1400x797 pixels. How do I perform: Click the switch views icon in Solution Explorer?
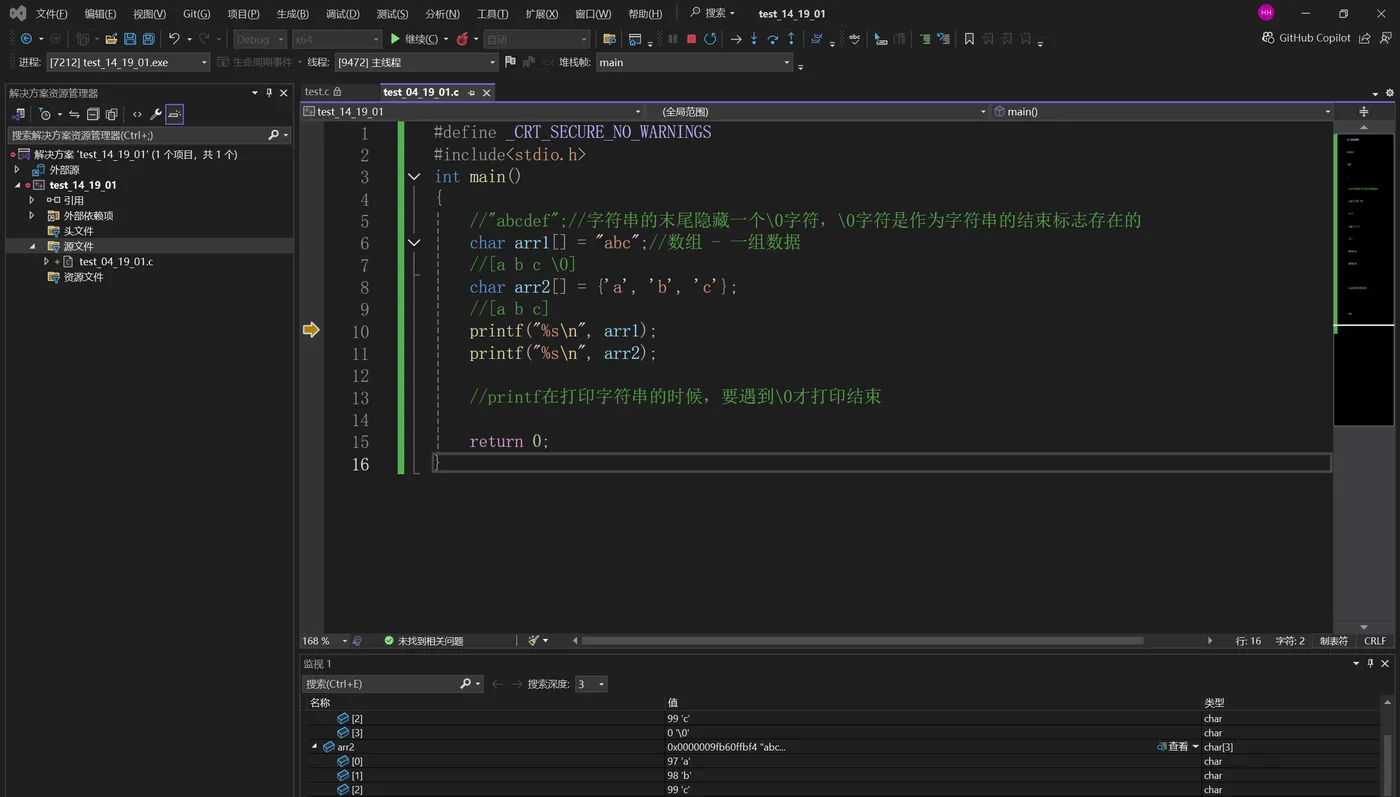(x=18, y=114)
